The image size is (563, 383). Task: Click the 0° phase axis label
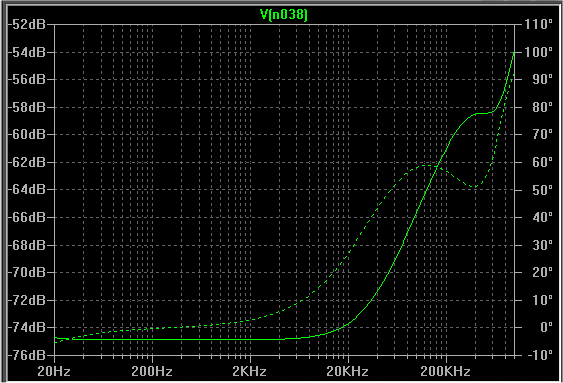coord(546,327)
